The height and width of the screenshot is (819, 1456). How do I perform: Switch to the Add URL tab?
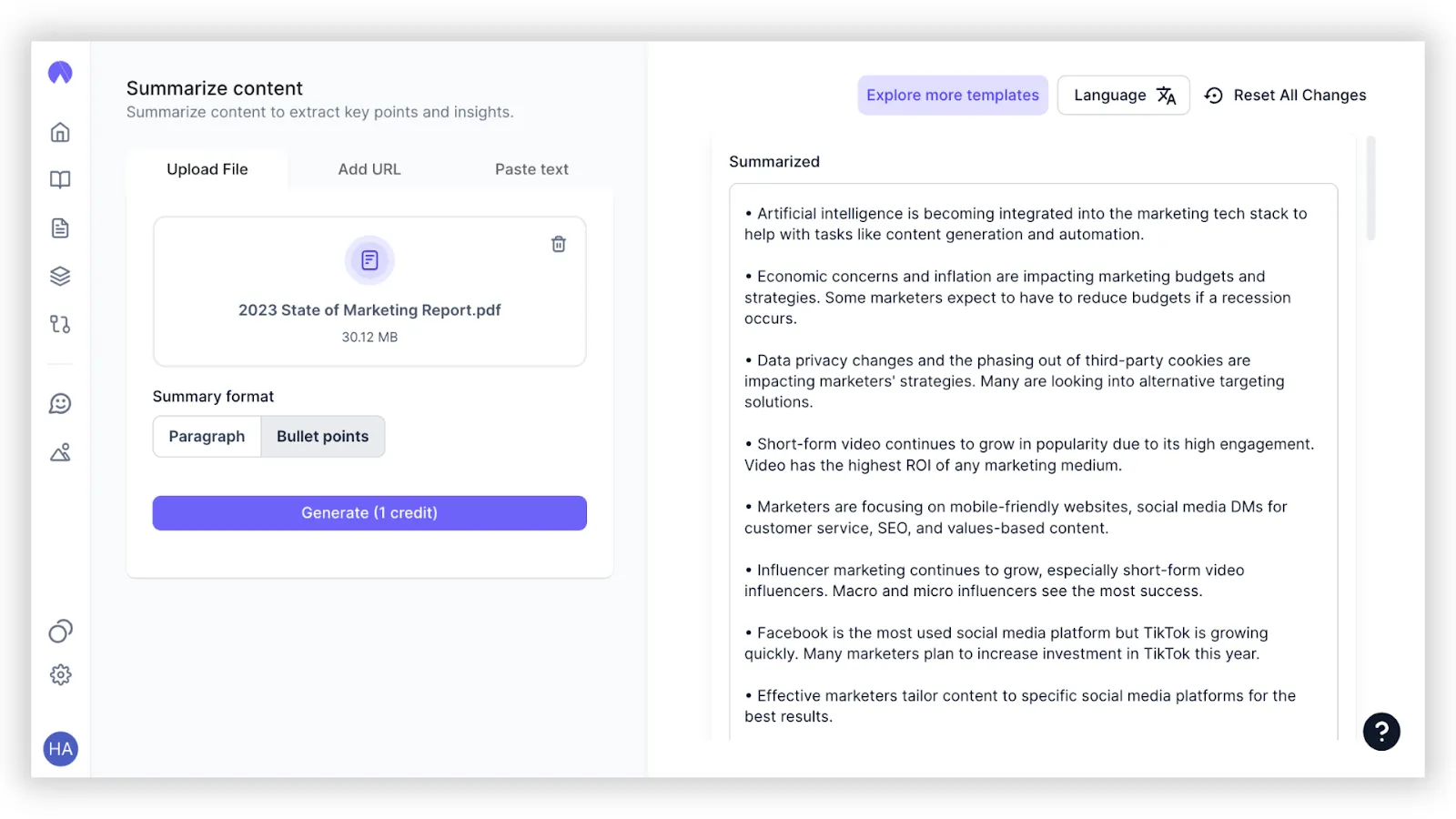point(369,169)
